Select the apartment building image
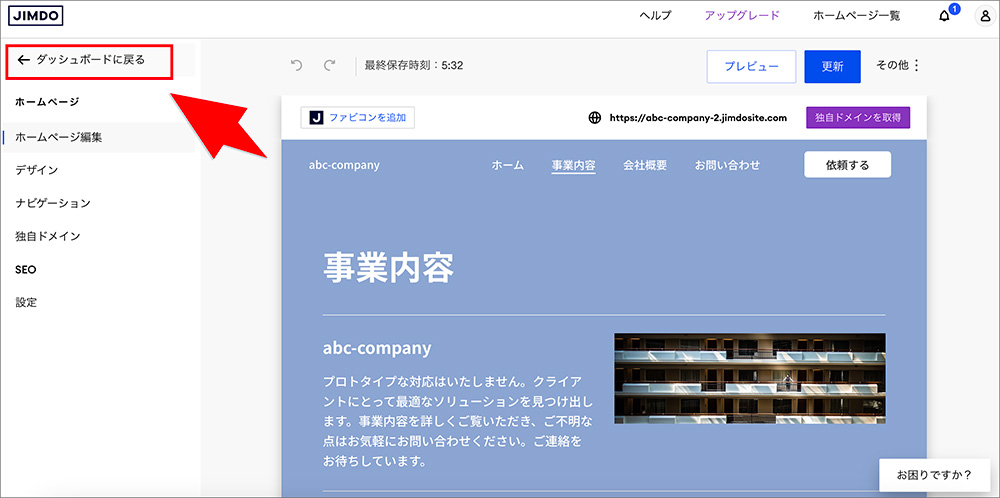This screenshot has height=498, width=1000. 750,379
